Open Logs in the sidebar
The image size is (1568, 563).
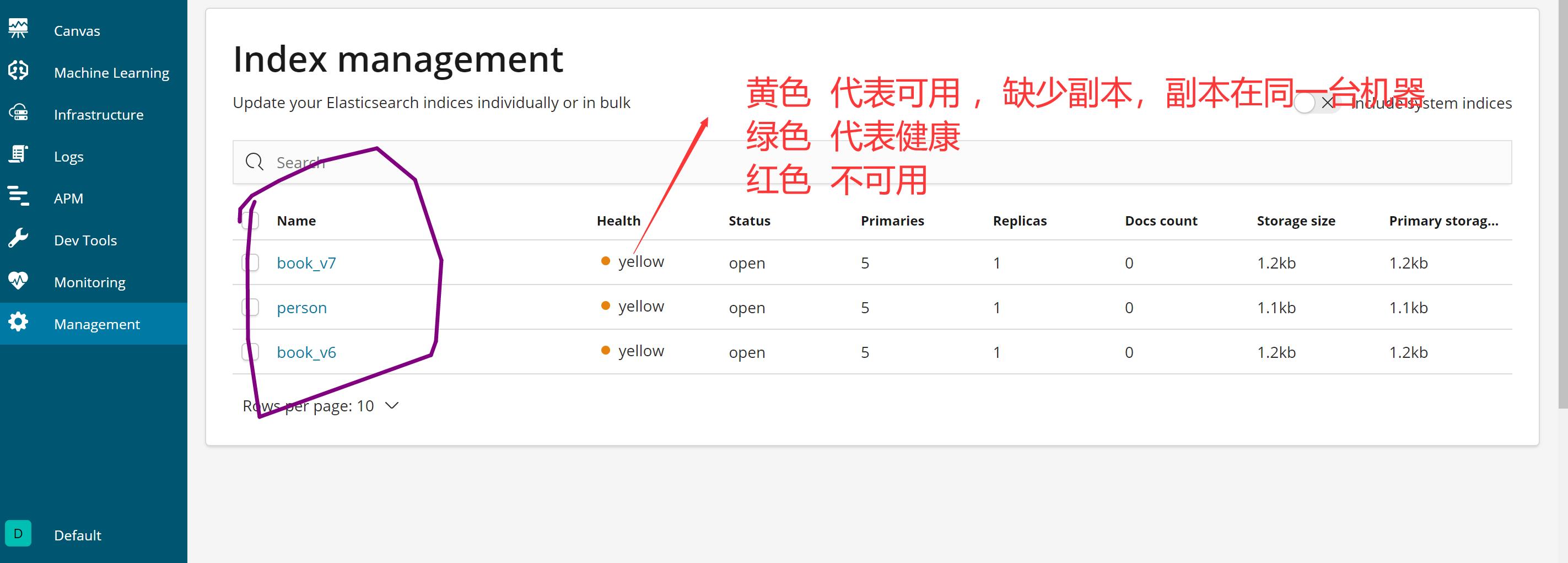(x=69, y=157)
